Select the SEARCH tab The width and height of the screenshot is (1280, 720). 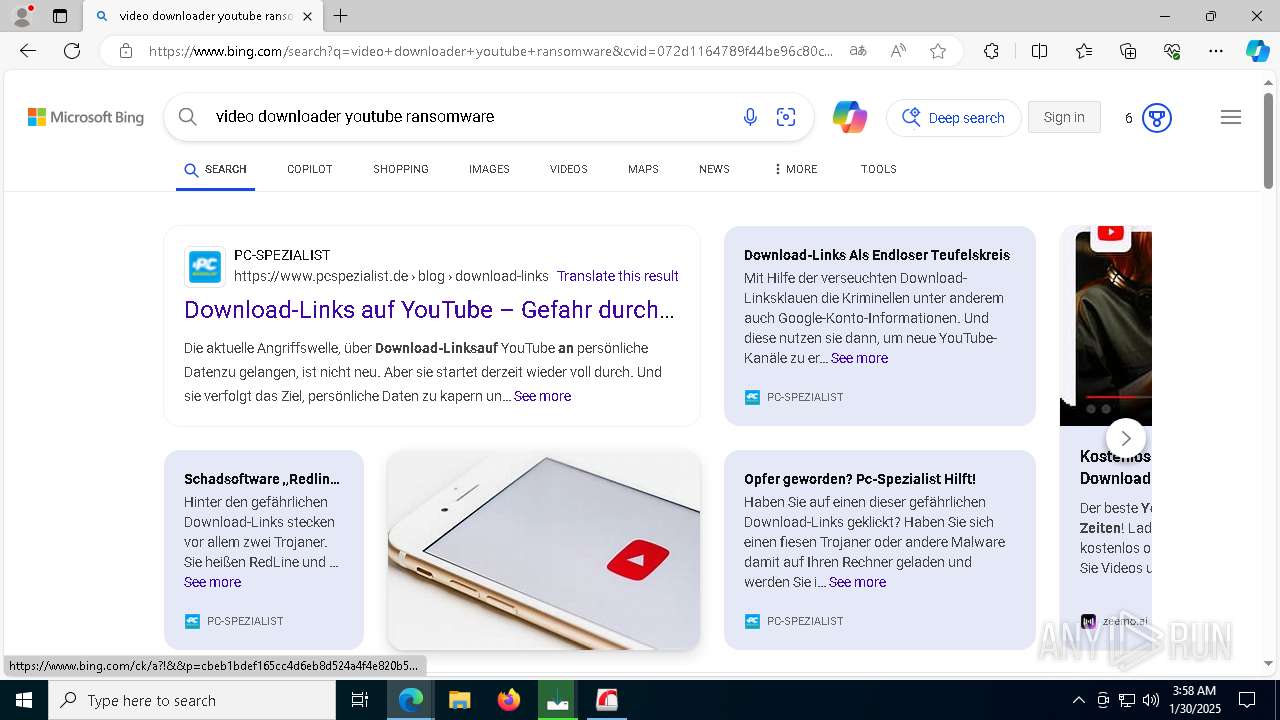pyautogui.click(x=215, y=169)
